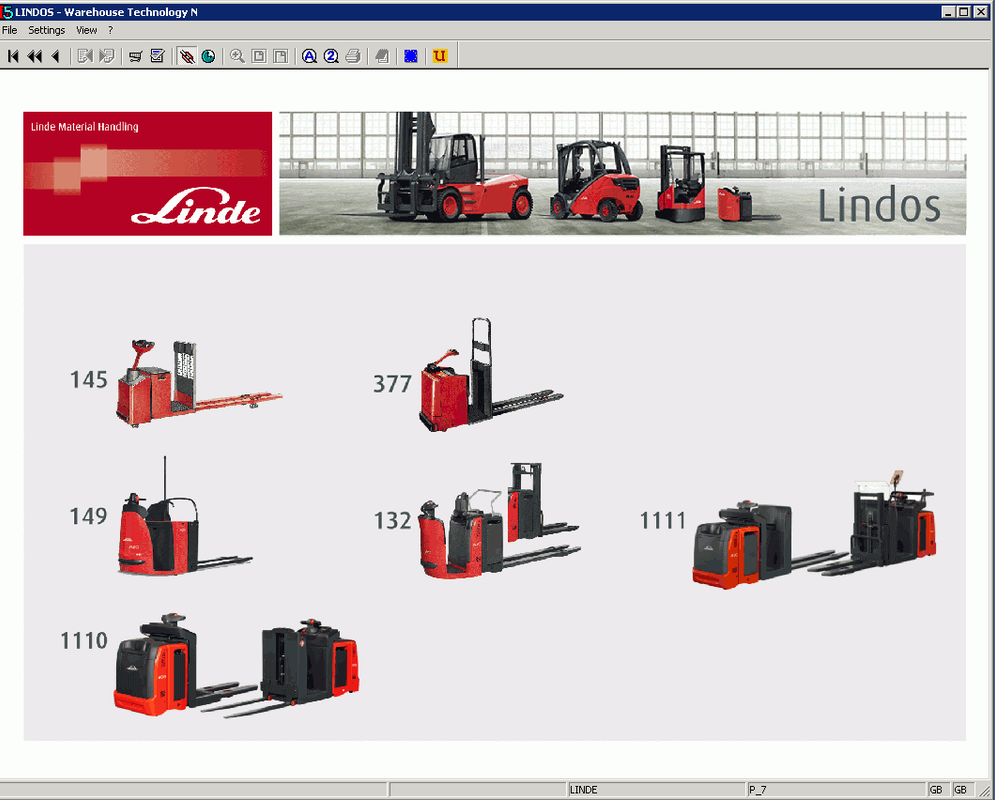Click the Linde logo banner
Screen dimensions: 995x800
(148, 174)
